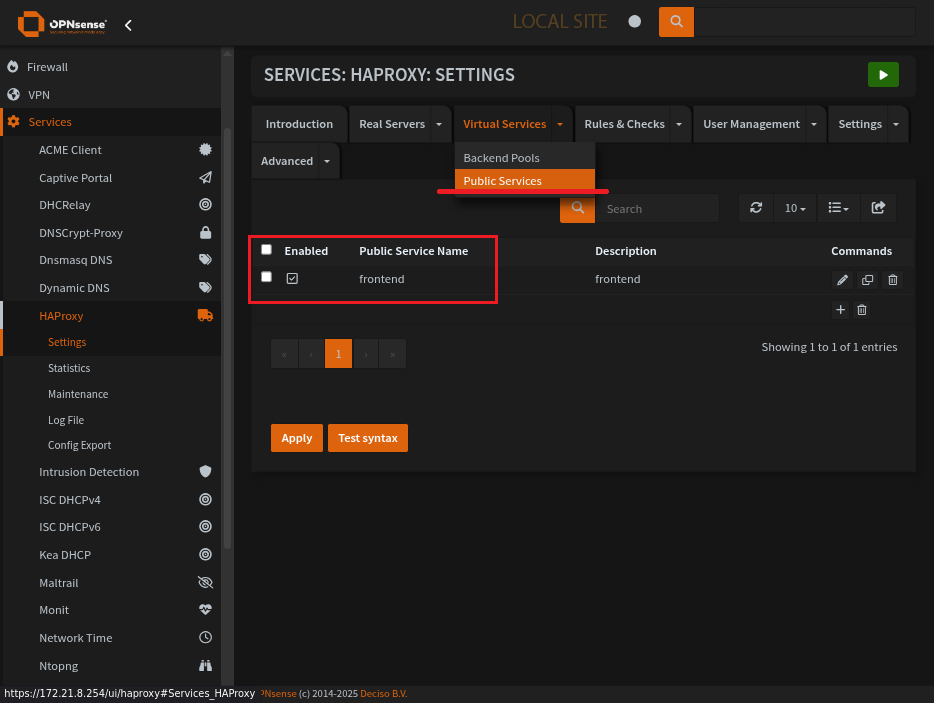Image resolution: width=934 pixels, height=703 pixels.
Task: Click the table Search input field
Action: [x=658, y=209]
